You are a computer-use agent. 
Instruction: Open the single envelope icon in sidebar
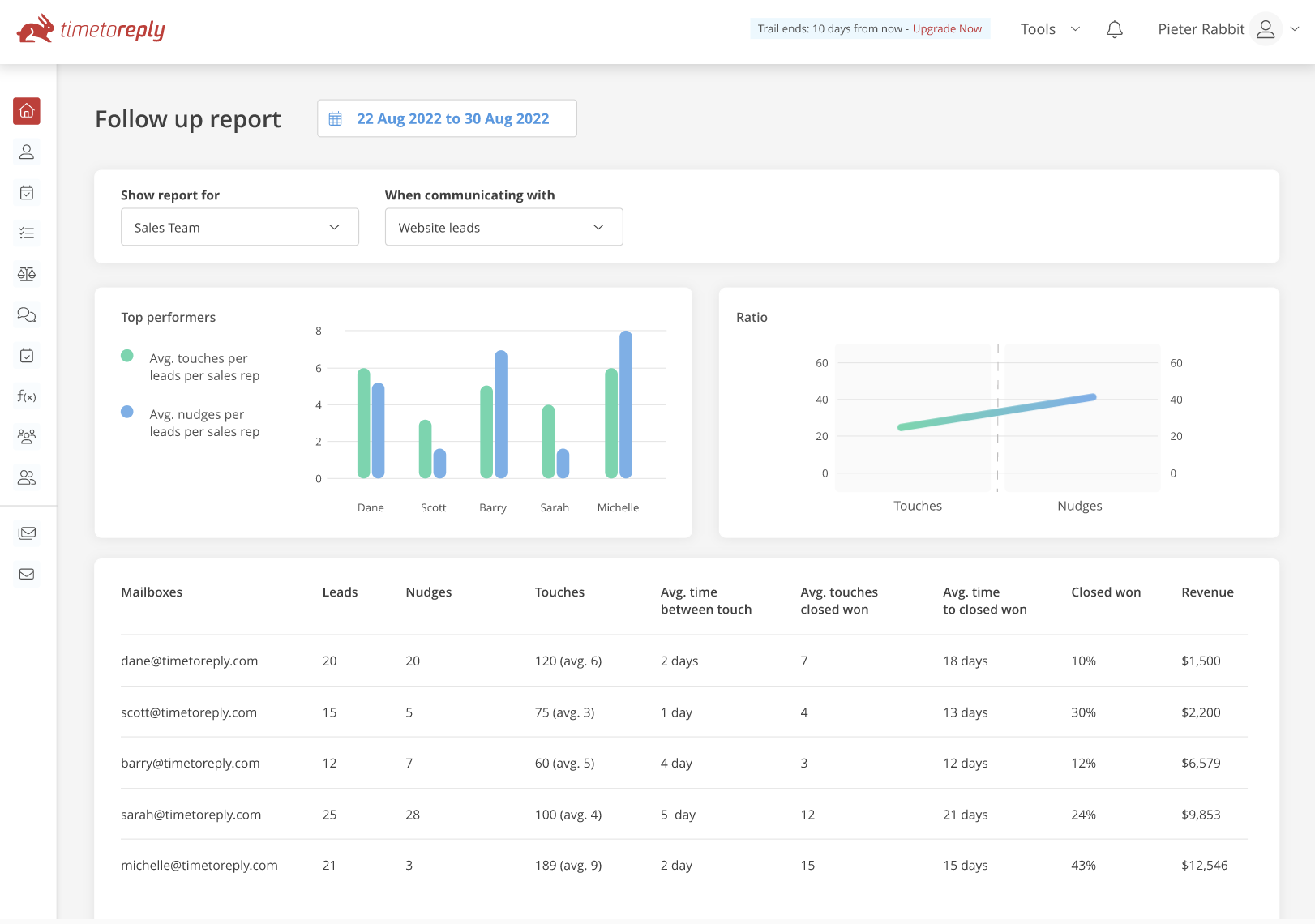point(27,574)
